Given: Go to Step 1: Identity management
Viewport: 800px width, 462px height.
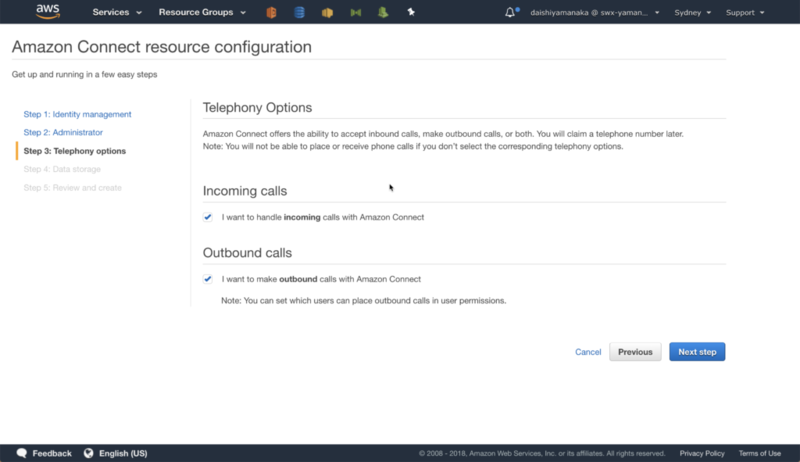Looking at the screenshot, I should point(78,114).
